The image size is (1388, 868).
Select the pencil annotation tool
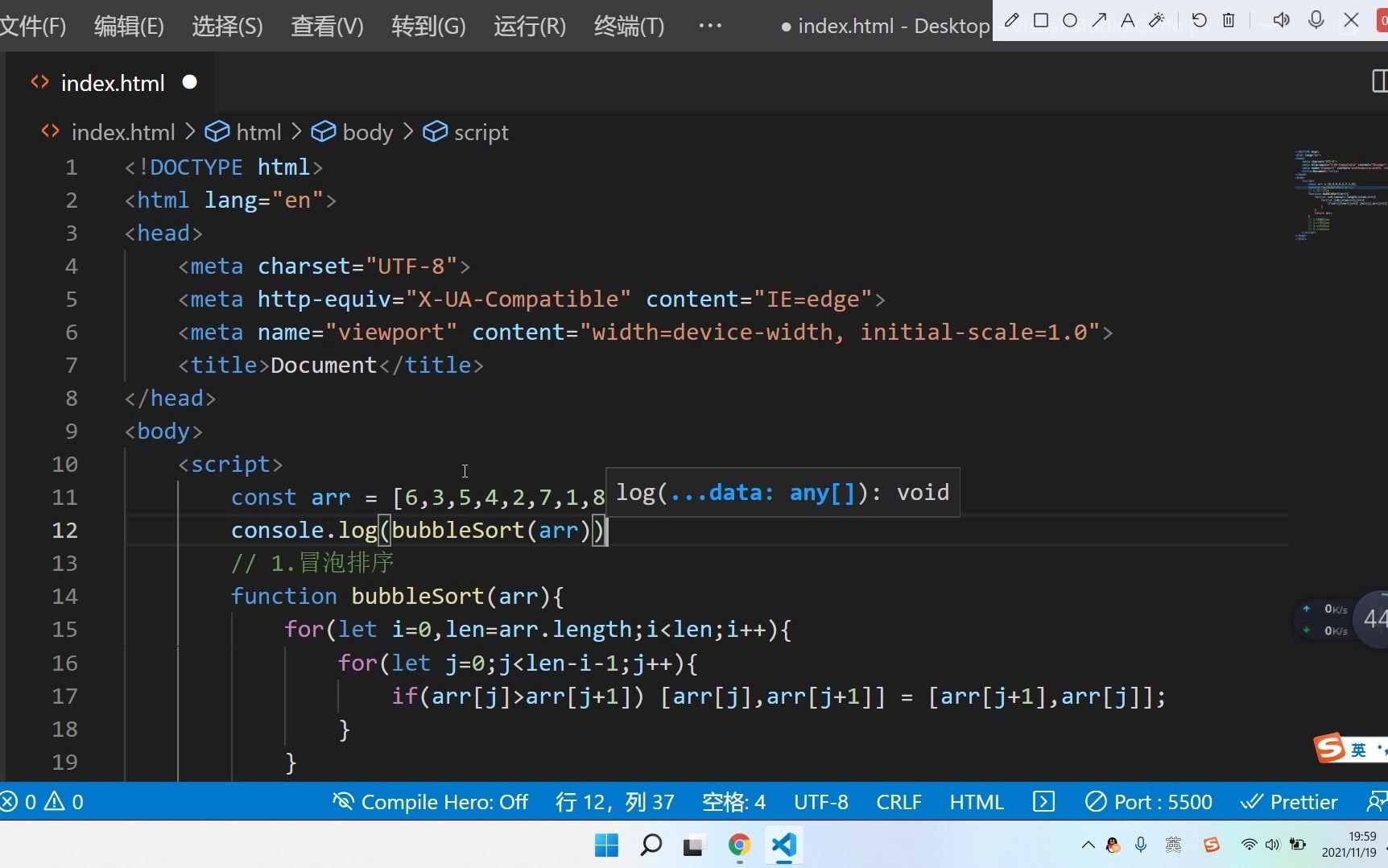1011,20
